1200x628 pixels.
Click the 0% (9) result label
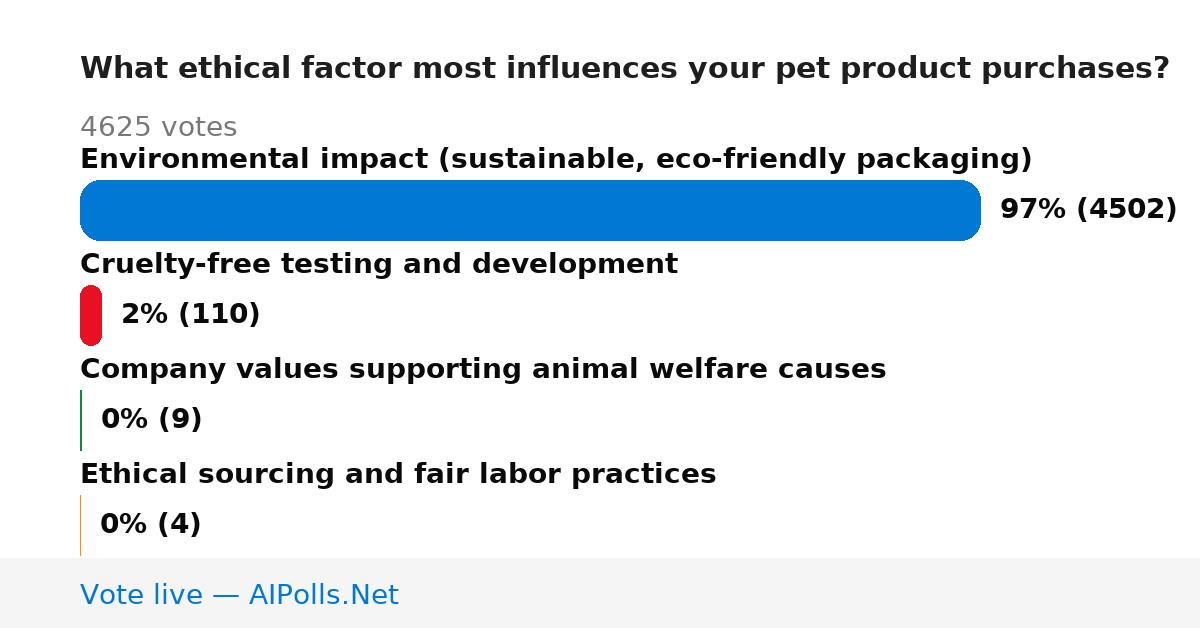[x=152, y=420]
